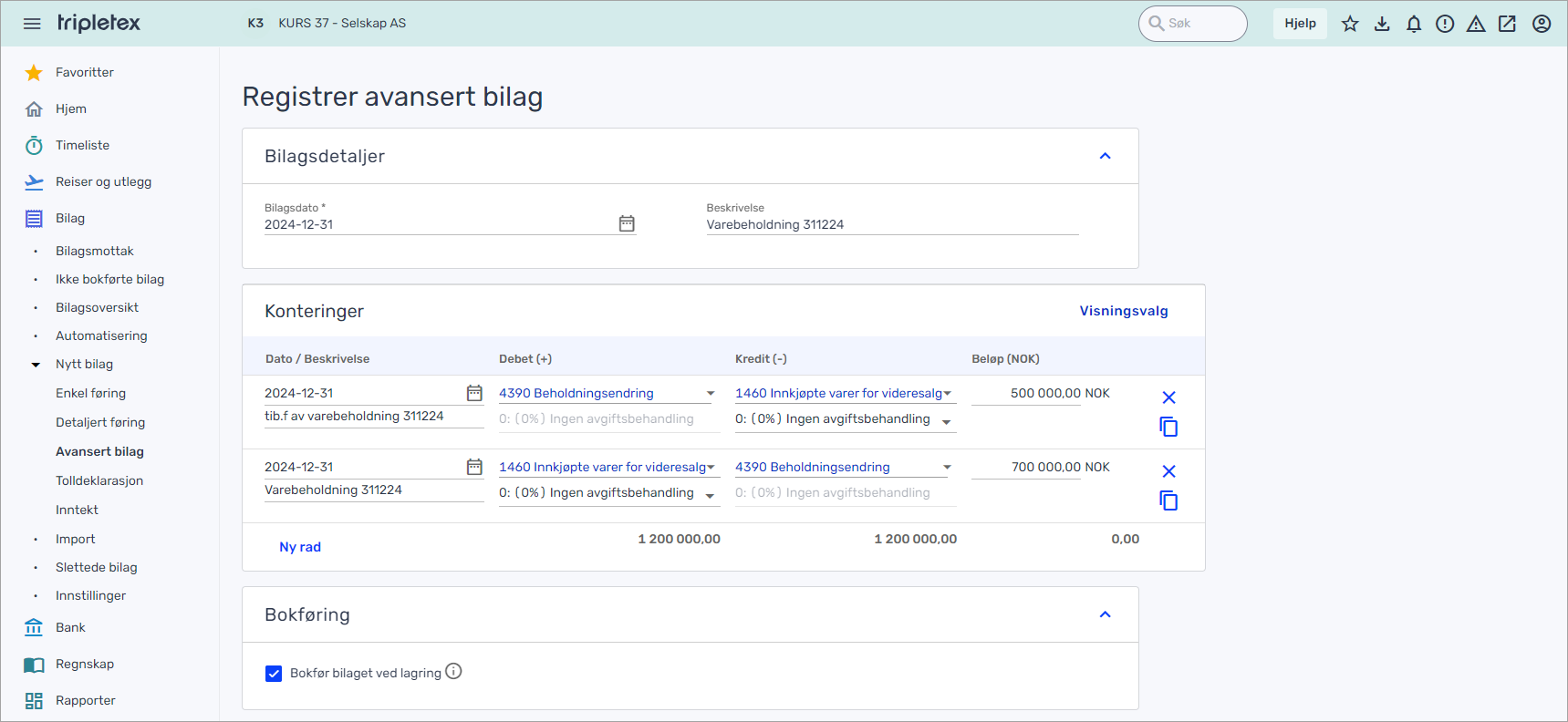Edit first row description tib.f av varebeholdning
This screenshot has height=722, width=1568.
point(374,417)
